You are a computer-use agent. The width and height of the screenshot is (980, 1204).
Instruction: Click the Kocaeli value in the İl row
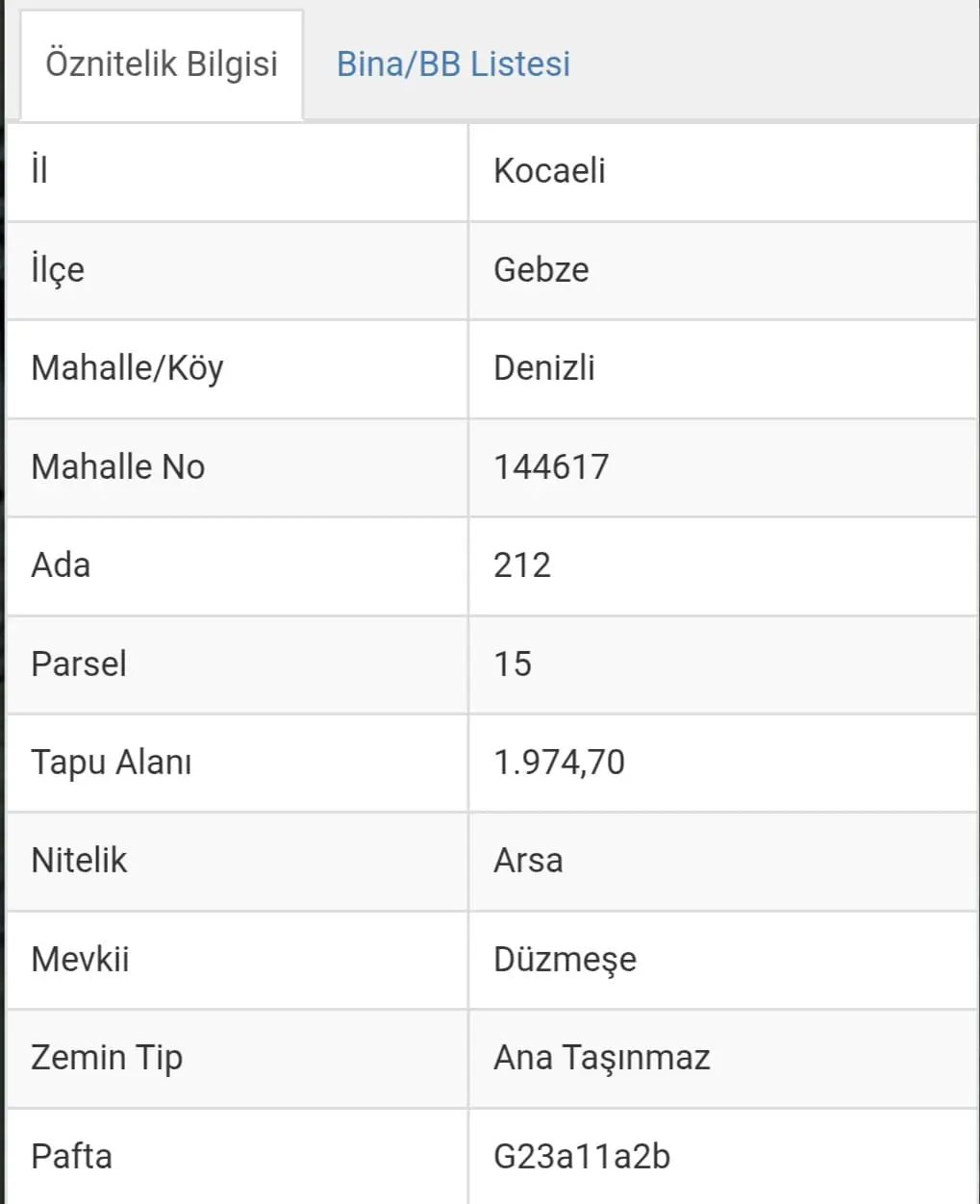(x=549, y=171)
